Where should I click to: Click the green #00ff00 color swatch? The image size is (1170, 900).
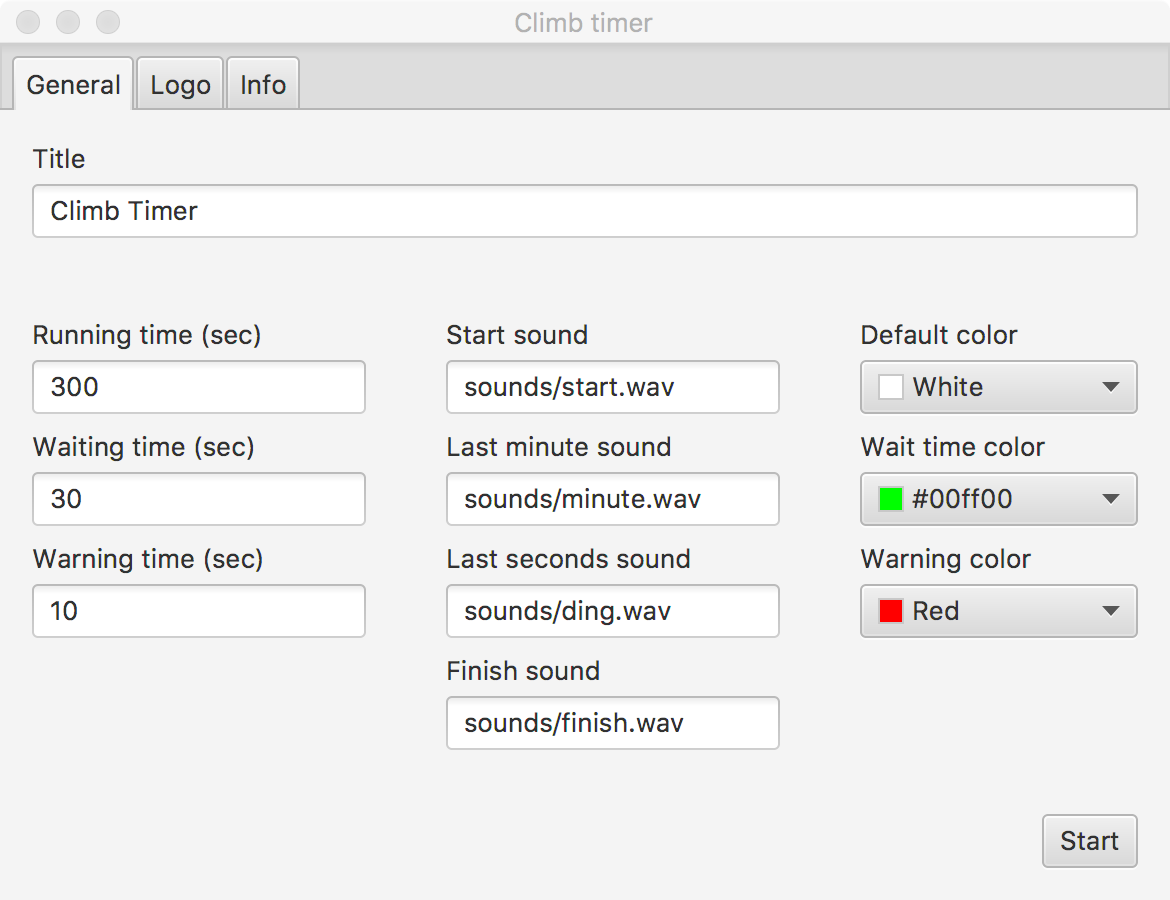tap(890, 499)
